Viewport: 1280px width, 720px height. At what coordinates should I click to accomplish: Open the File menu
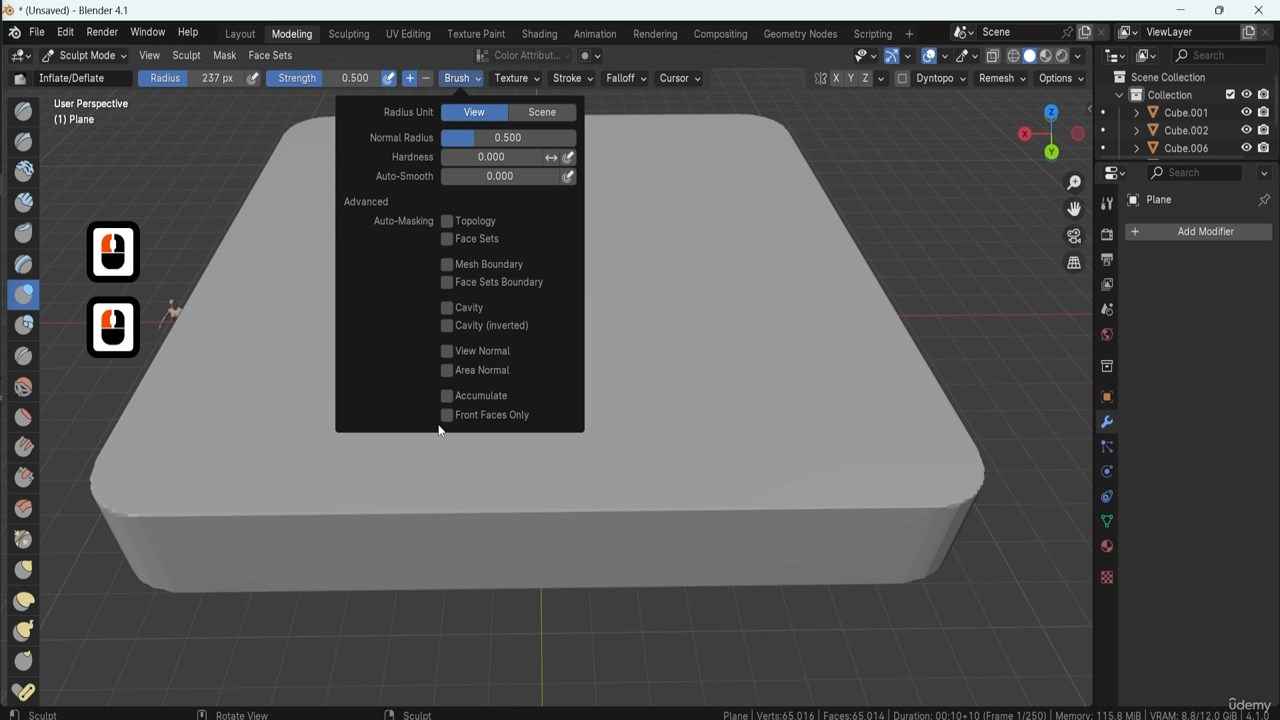coord(36,32)
